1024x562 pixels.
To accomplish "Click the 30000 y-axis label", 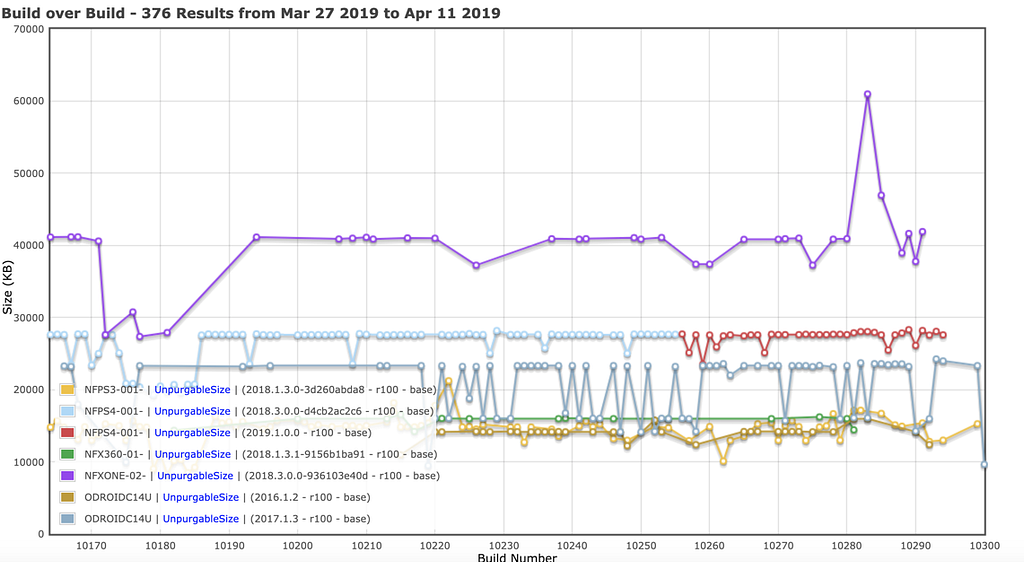I will point(29,318).
